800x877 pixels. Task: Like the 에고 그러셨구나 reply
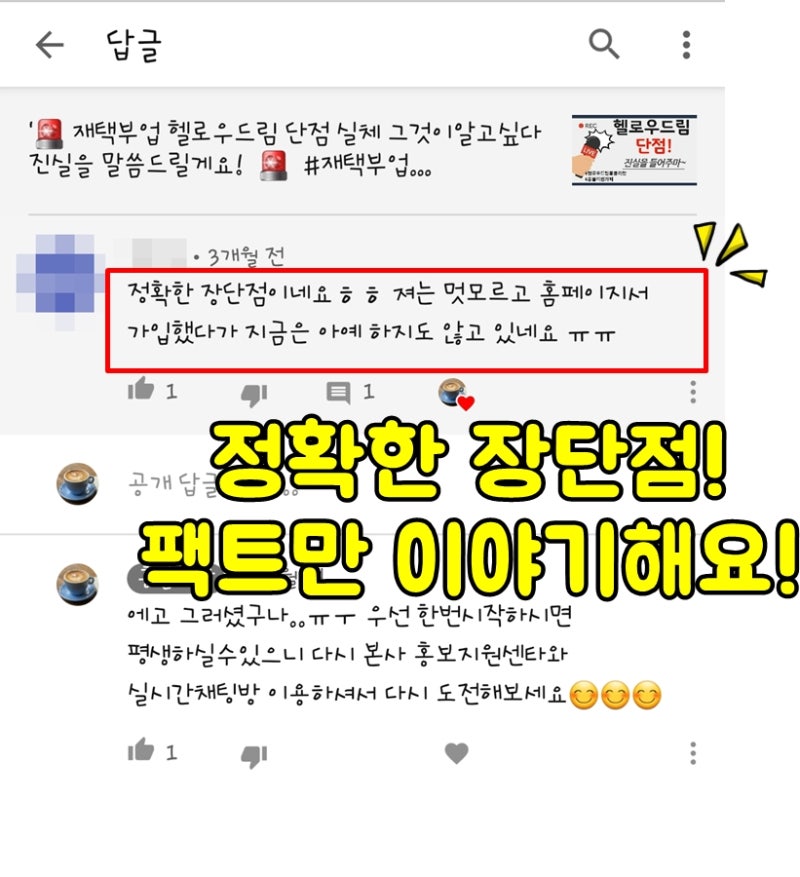pyautogui.click(x=140, y=750)
